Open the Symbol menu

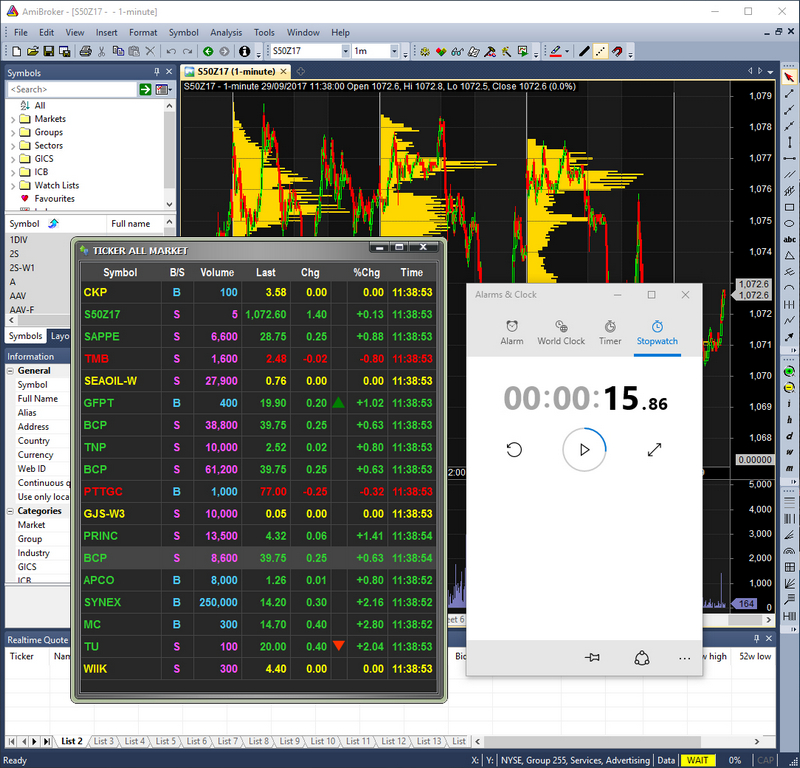click(184, 33)
